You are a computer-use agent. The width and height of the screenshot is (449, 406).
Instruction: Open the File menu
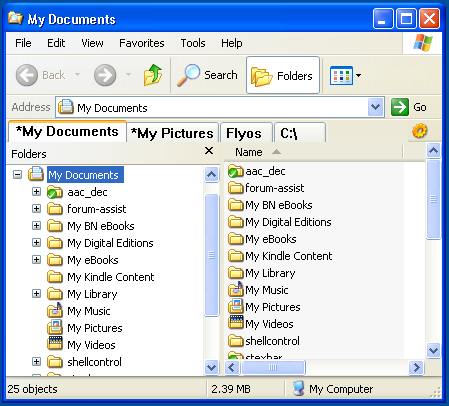(x=23, y=43)
